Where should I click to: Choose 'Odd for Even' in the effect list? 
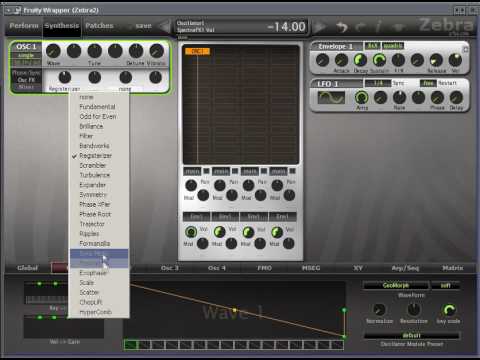pos(99,117)
